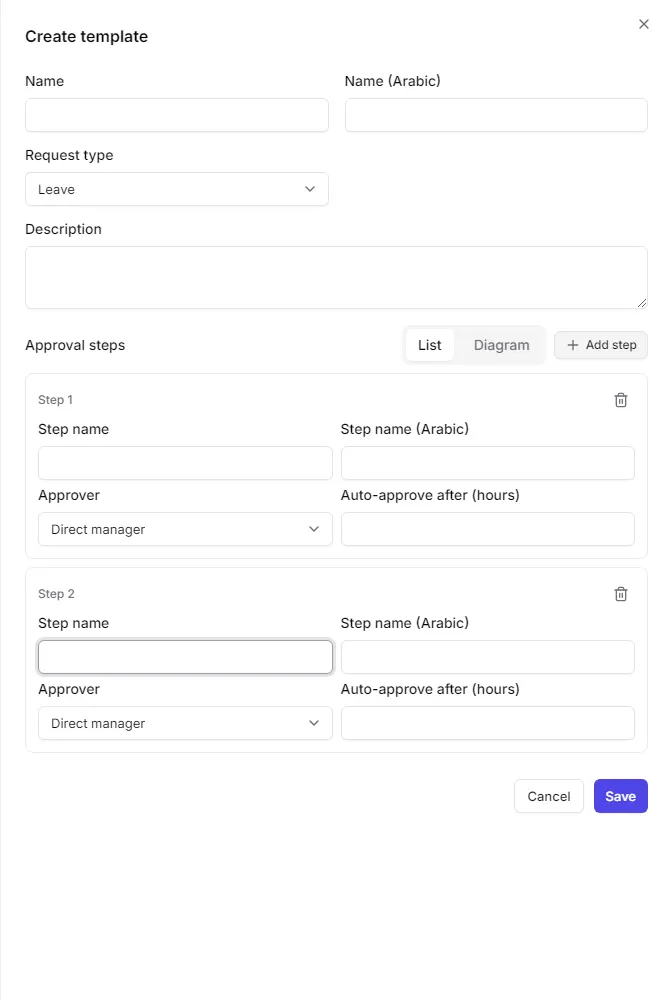
Task: Cancel the template creation
Action: point(548,796)
